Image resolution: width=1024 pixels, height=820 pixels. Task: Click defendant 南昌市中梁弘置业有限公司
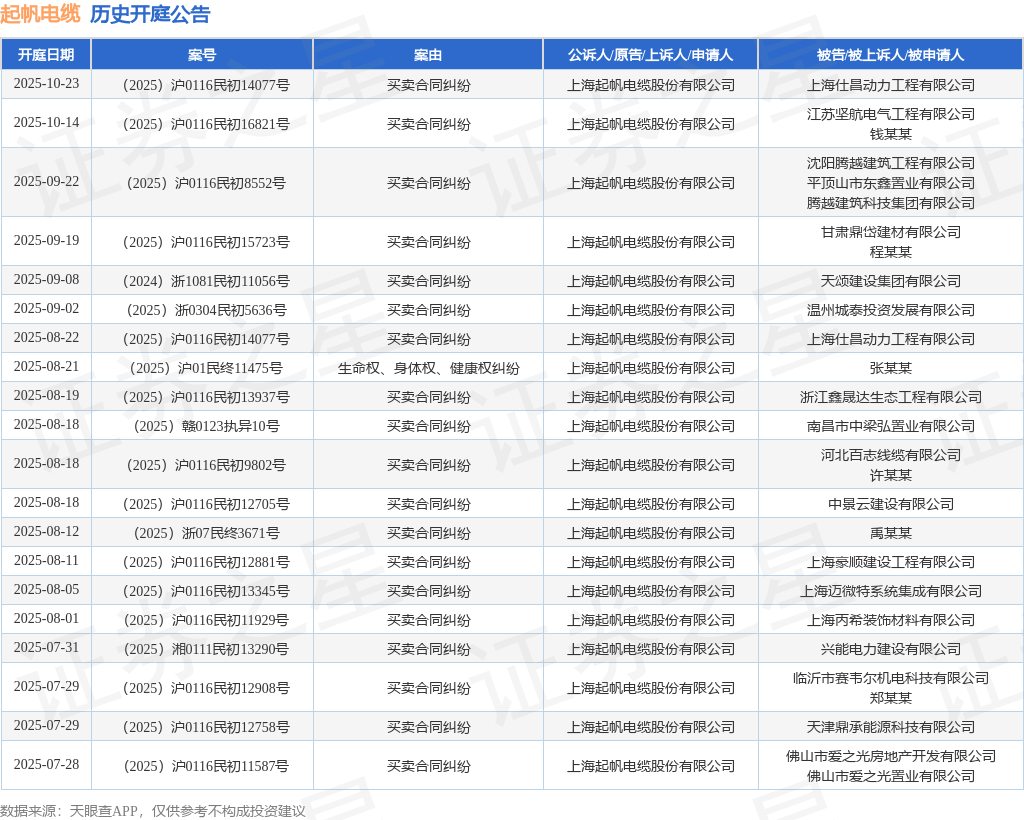(891, 426)
